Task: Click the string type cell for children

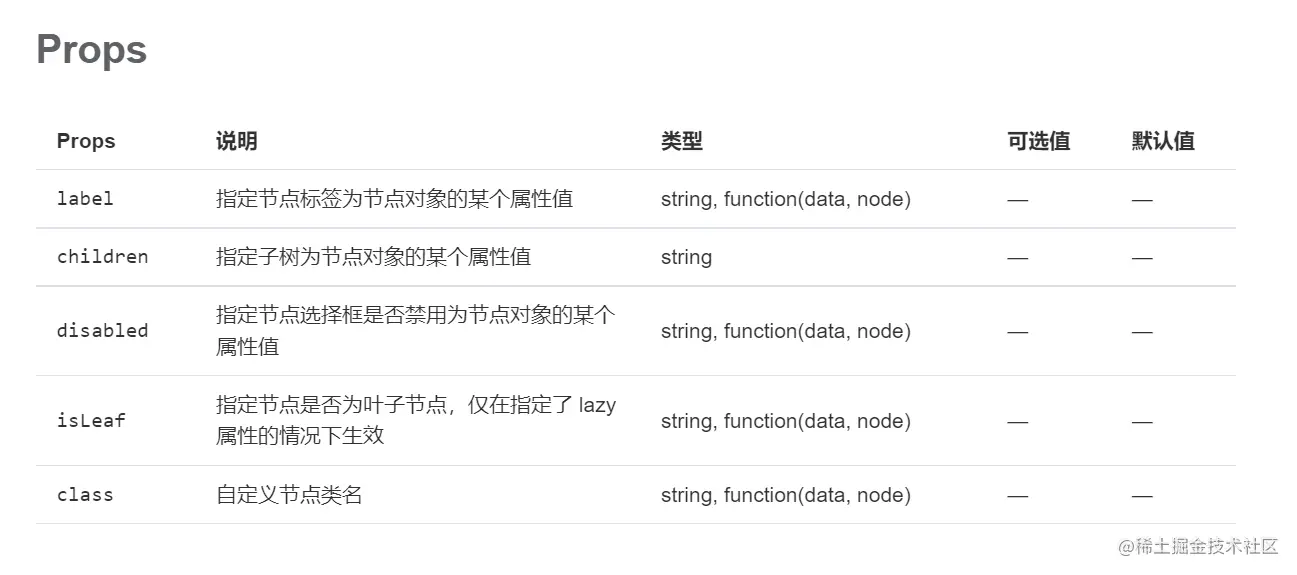Action: tap(686, 257)
